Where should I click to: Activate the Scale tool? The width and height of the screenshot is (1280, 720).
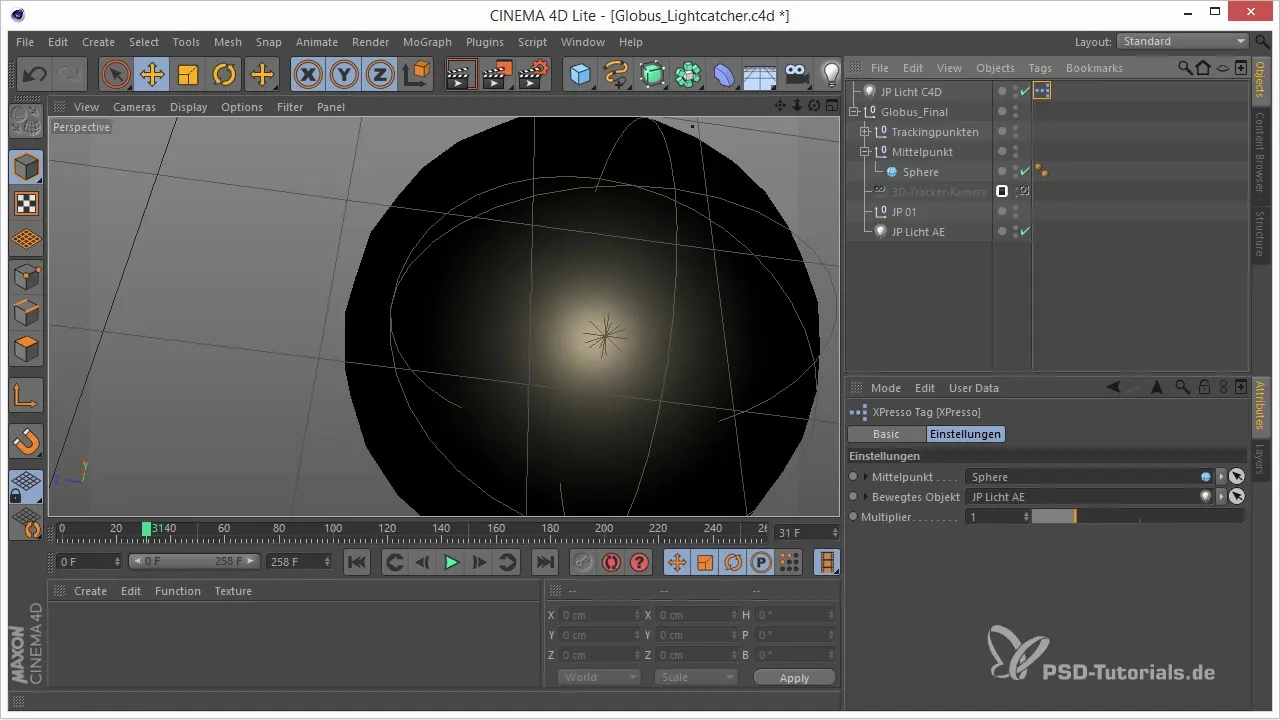coord(188,74)
